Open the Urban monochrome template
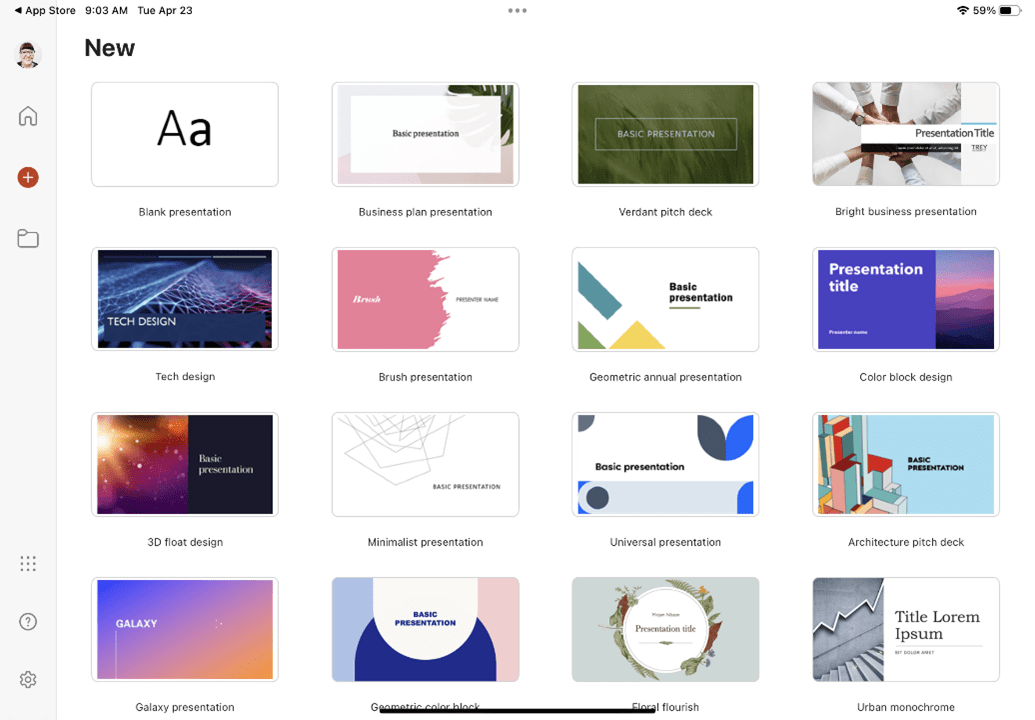 905,629
